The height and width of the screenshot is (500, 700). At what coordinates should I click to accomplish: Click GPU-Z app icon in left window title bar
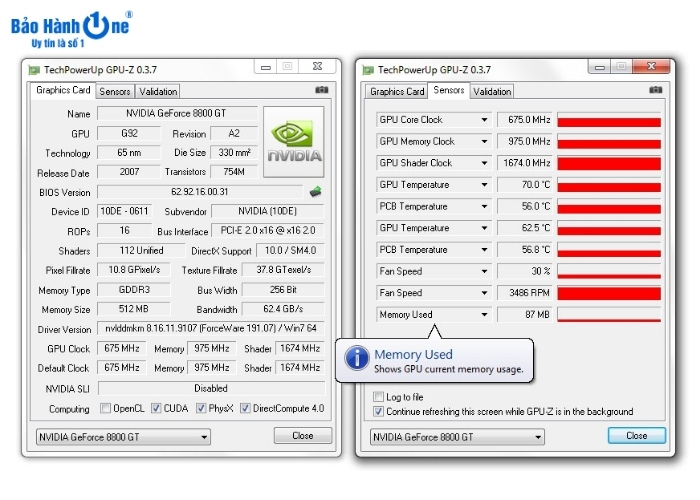click(x=34, y=70)
